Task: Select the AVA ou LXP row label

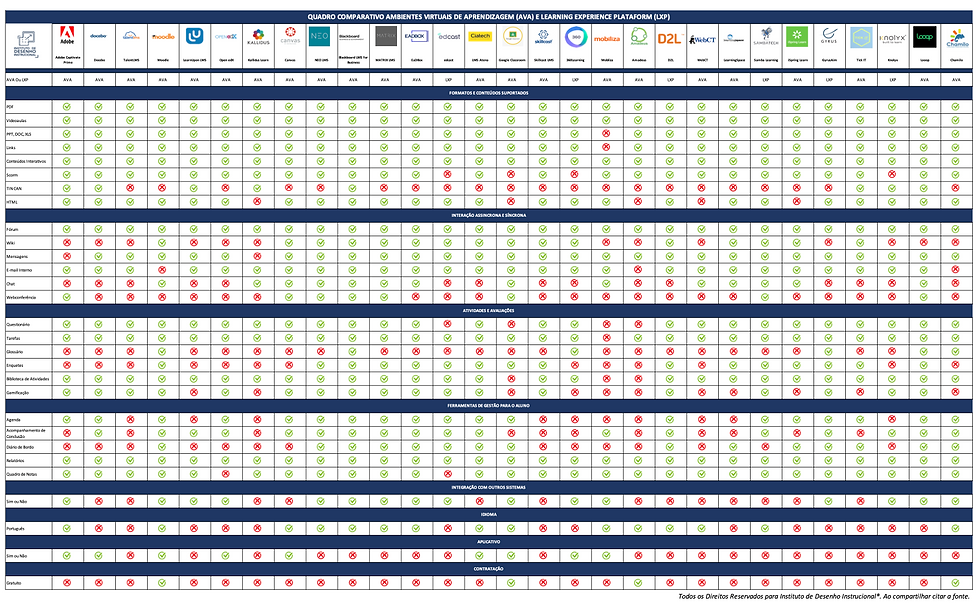Action: (17, 80)
